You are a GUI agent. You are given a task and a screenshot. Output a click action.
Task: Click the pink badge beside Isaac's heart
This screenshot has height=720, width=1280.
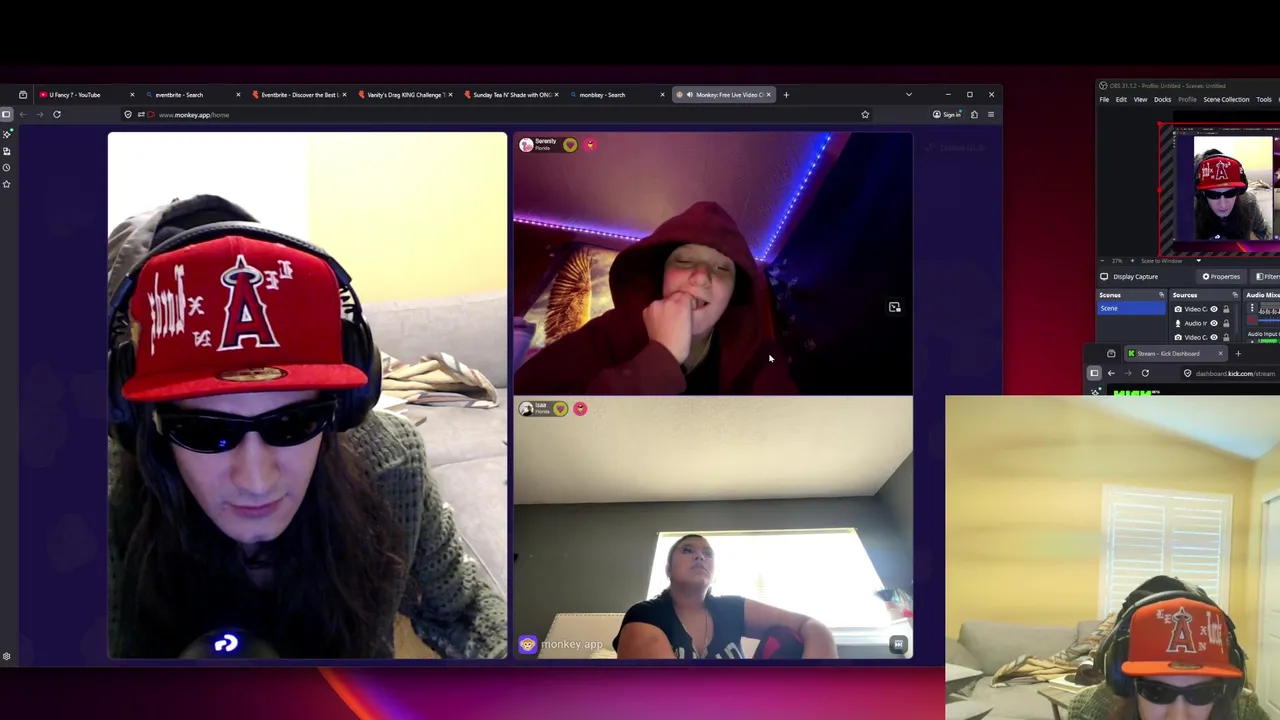[x=580, y=409]
